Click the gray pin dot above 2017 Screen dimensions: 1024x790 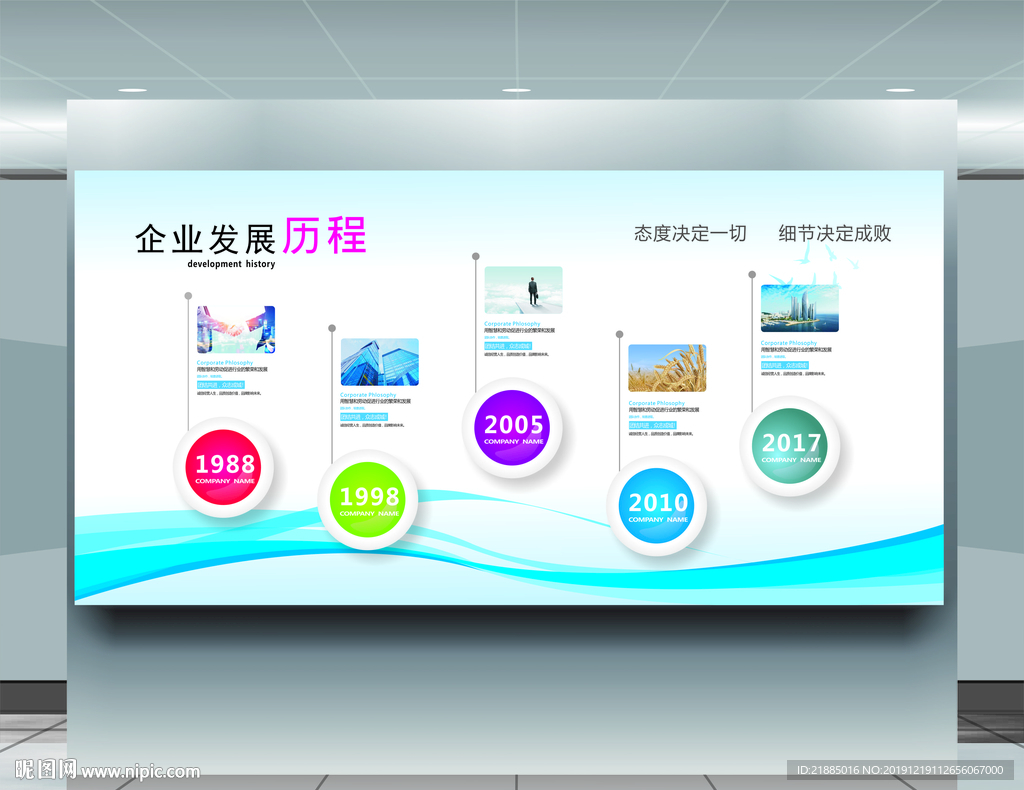point(752,275)
